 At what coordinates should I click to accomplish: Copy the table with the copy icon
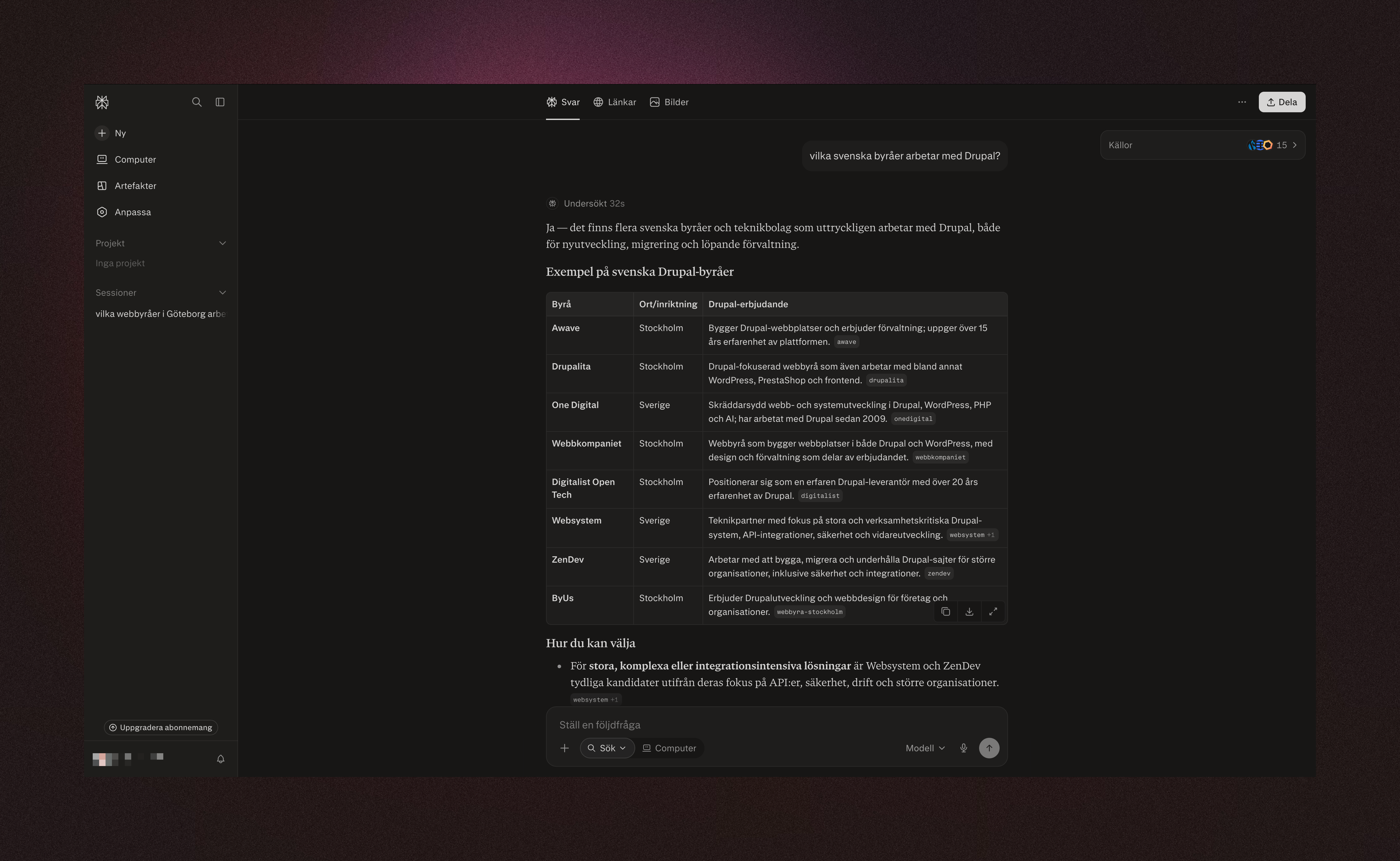946,611
